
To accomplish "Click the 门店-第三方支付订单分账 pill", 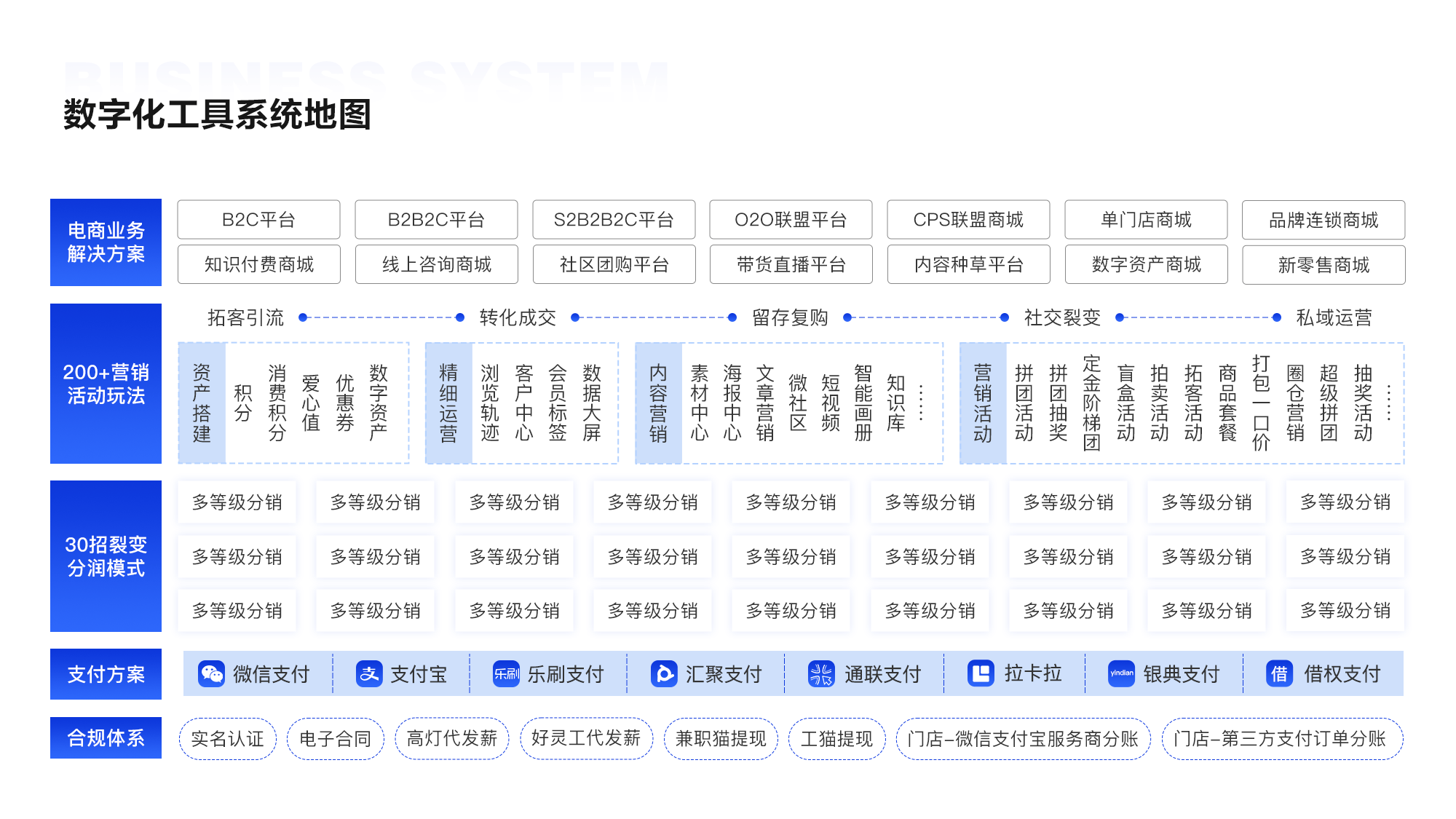I will pos(1283,739).
